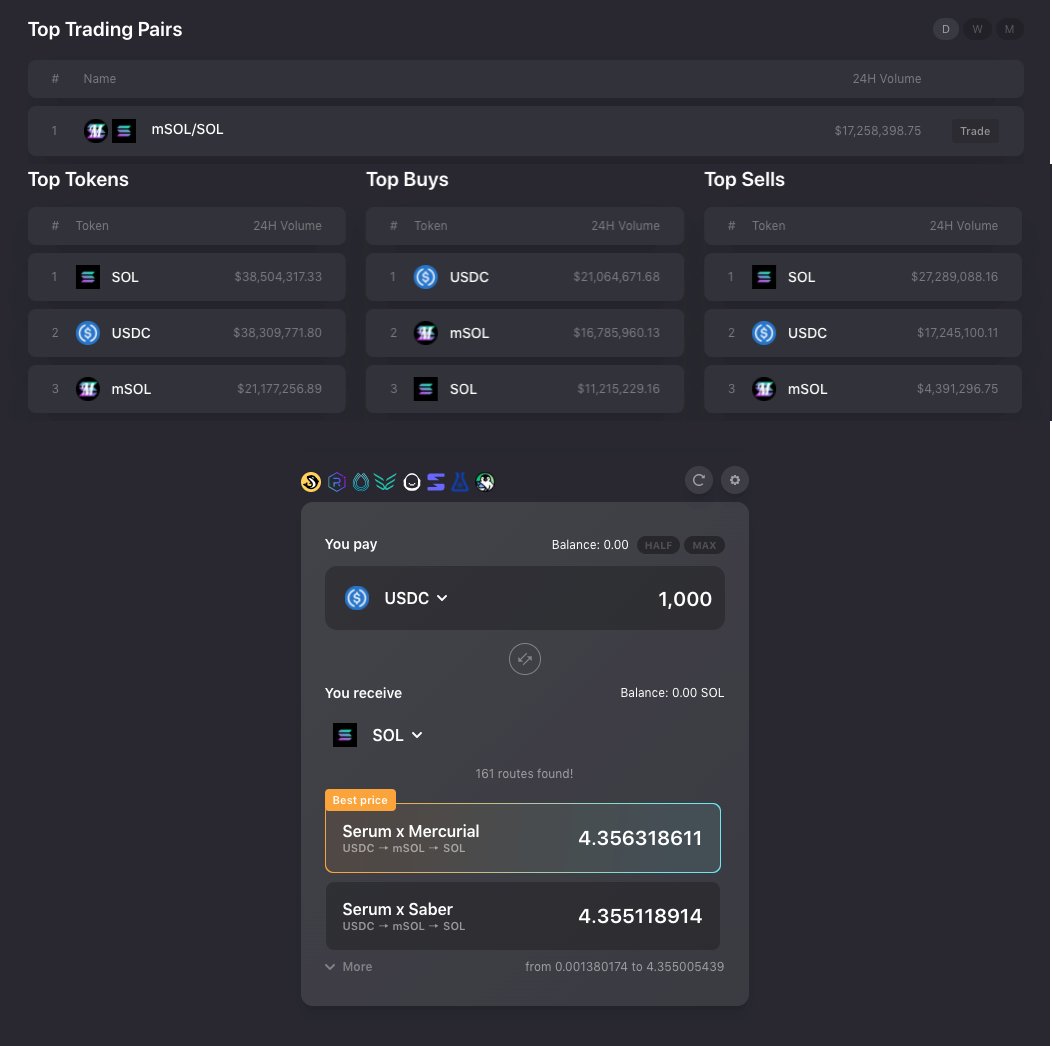Expand More routes list
This screenshot has width=1052, height=1046.
[x=349, y=967]
